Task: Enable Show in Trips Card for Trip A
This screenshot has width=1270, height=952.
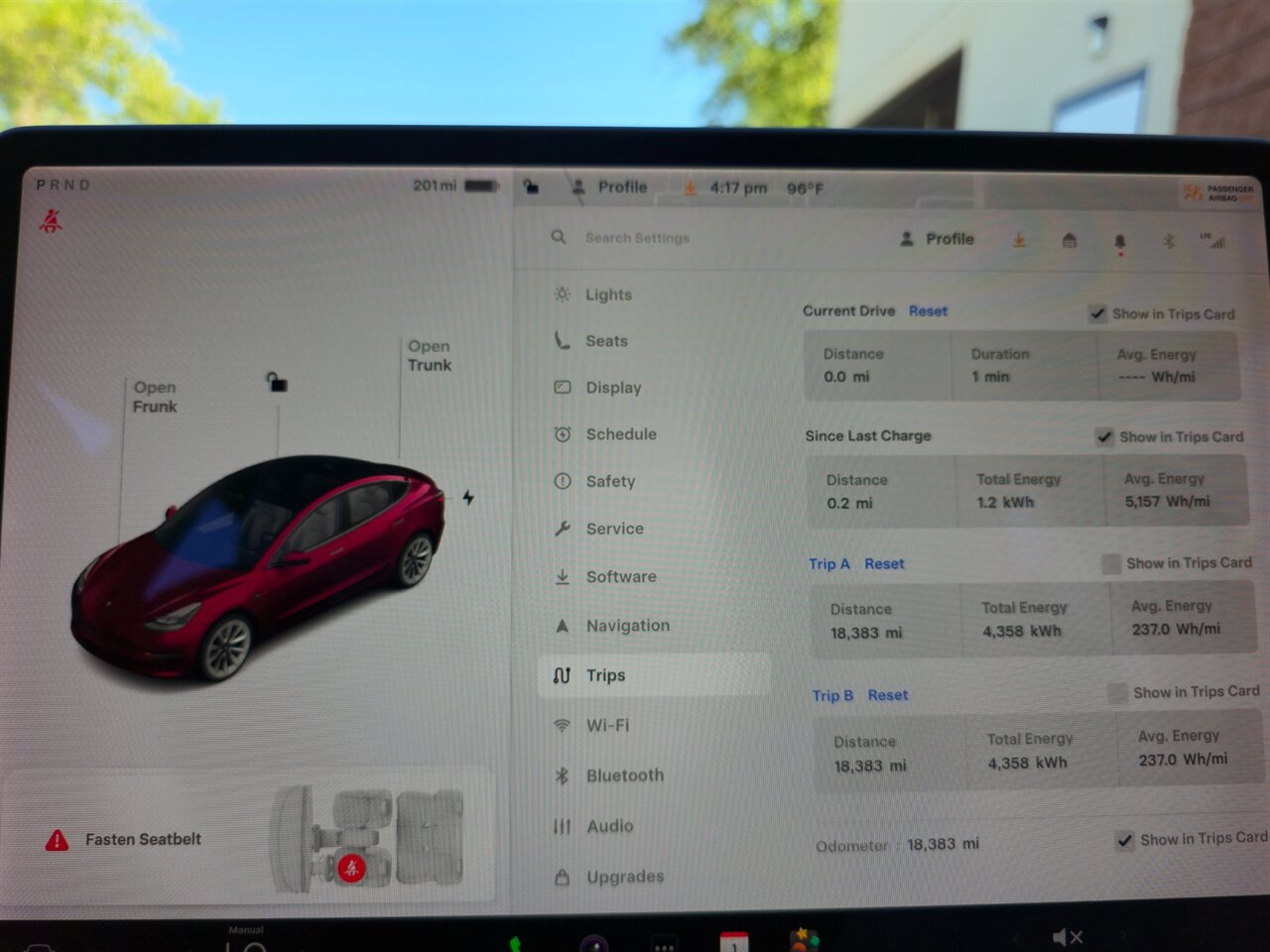Action: pyautogui.click(x=1111, y=563)
